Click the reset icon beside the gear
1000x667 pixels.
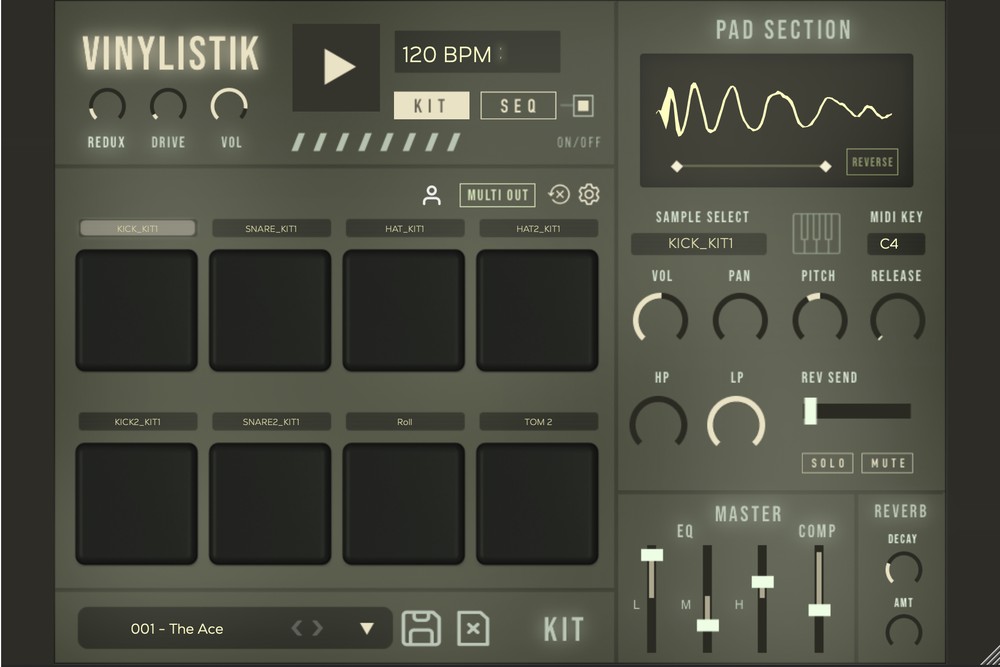point(559,195)
